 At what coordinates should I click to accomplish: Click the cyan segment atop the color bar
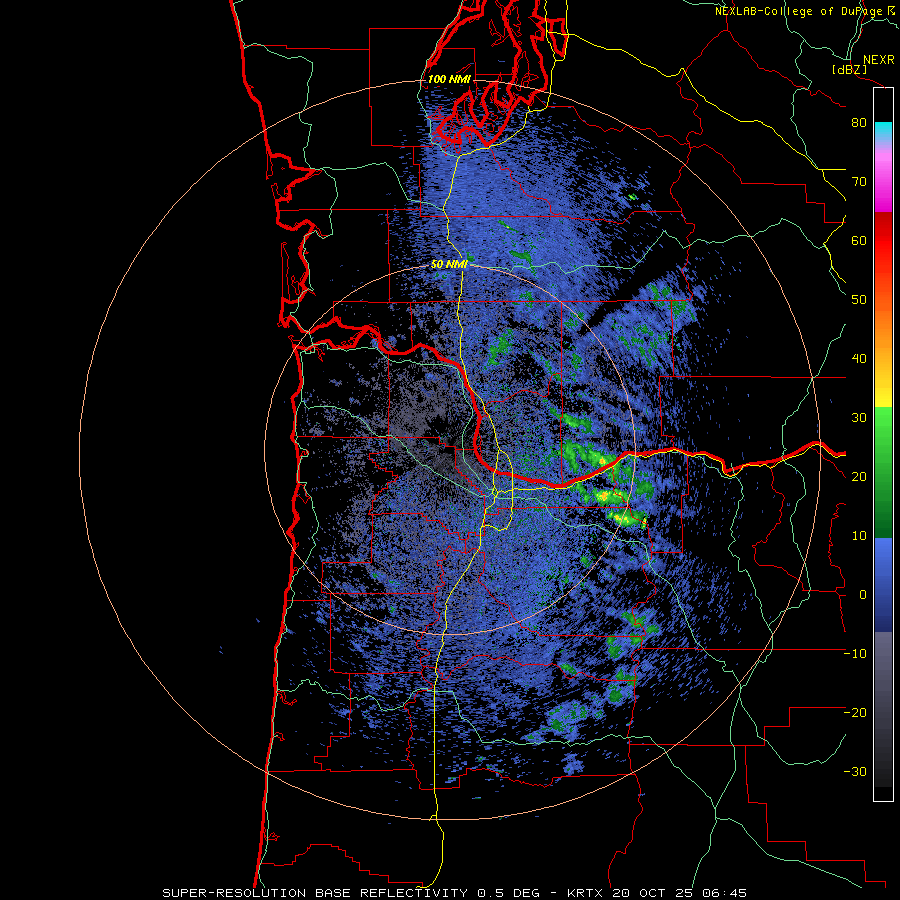pyautogui.click(x=883, y=131)
